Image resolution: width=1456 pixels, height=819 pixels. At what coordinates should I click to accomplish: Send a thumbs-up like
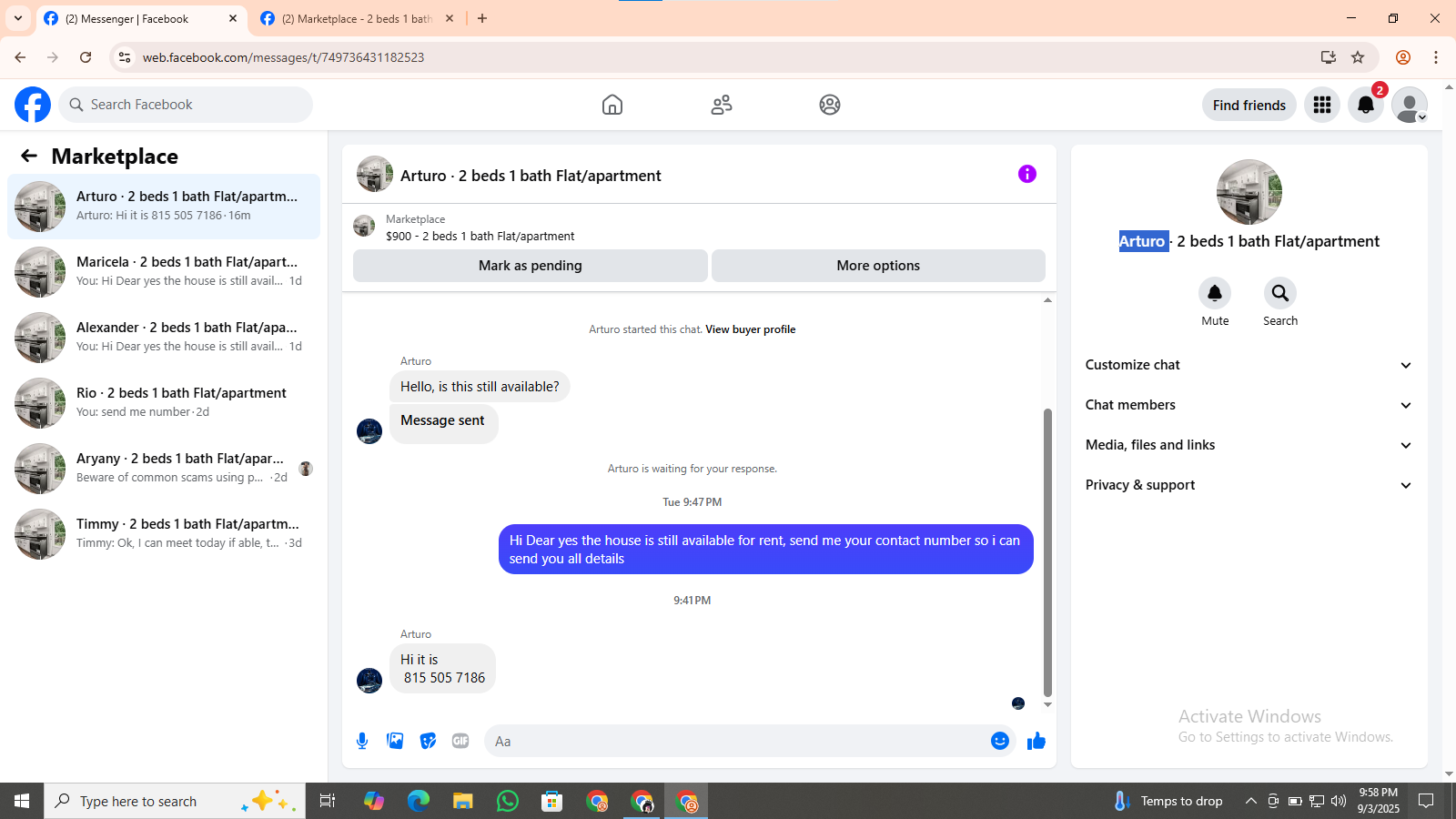[1036, 741]
